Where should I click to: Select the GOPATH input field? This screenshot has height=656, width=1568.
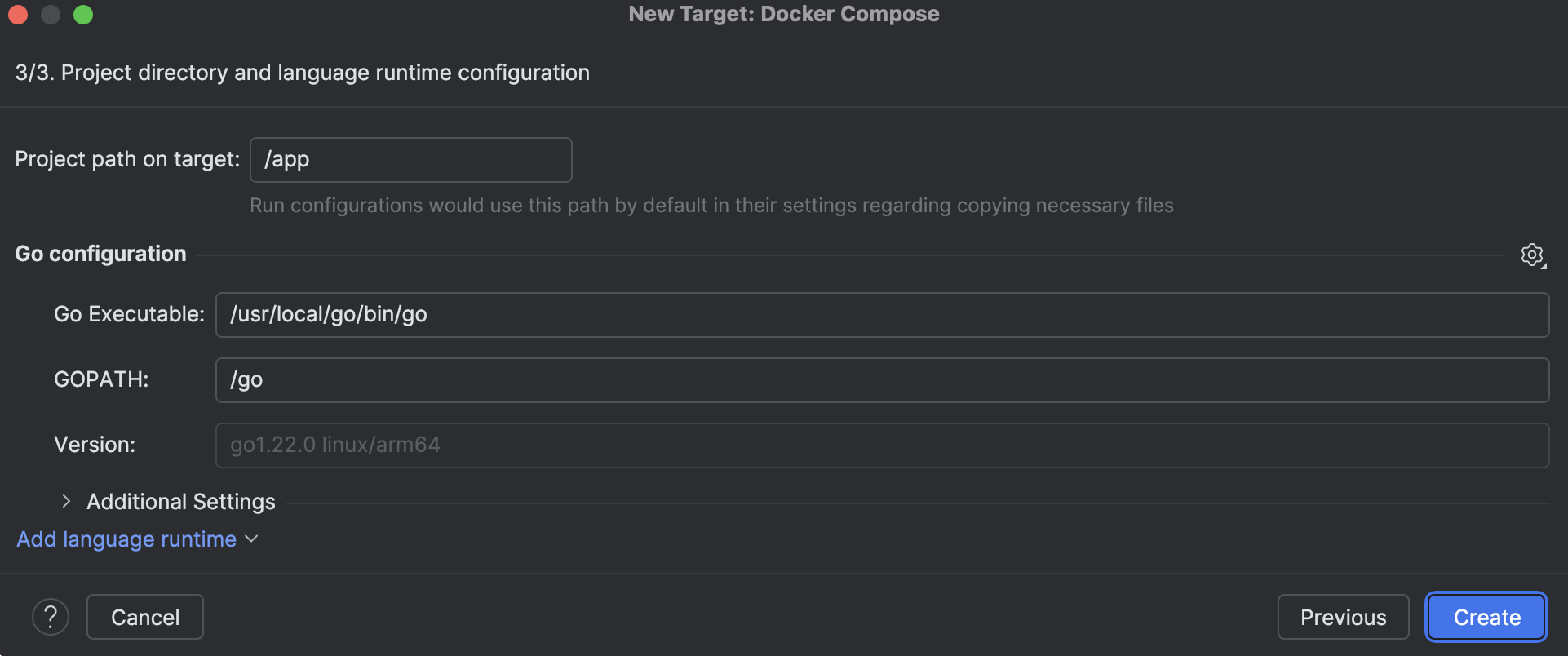click(881, 380)
